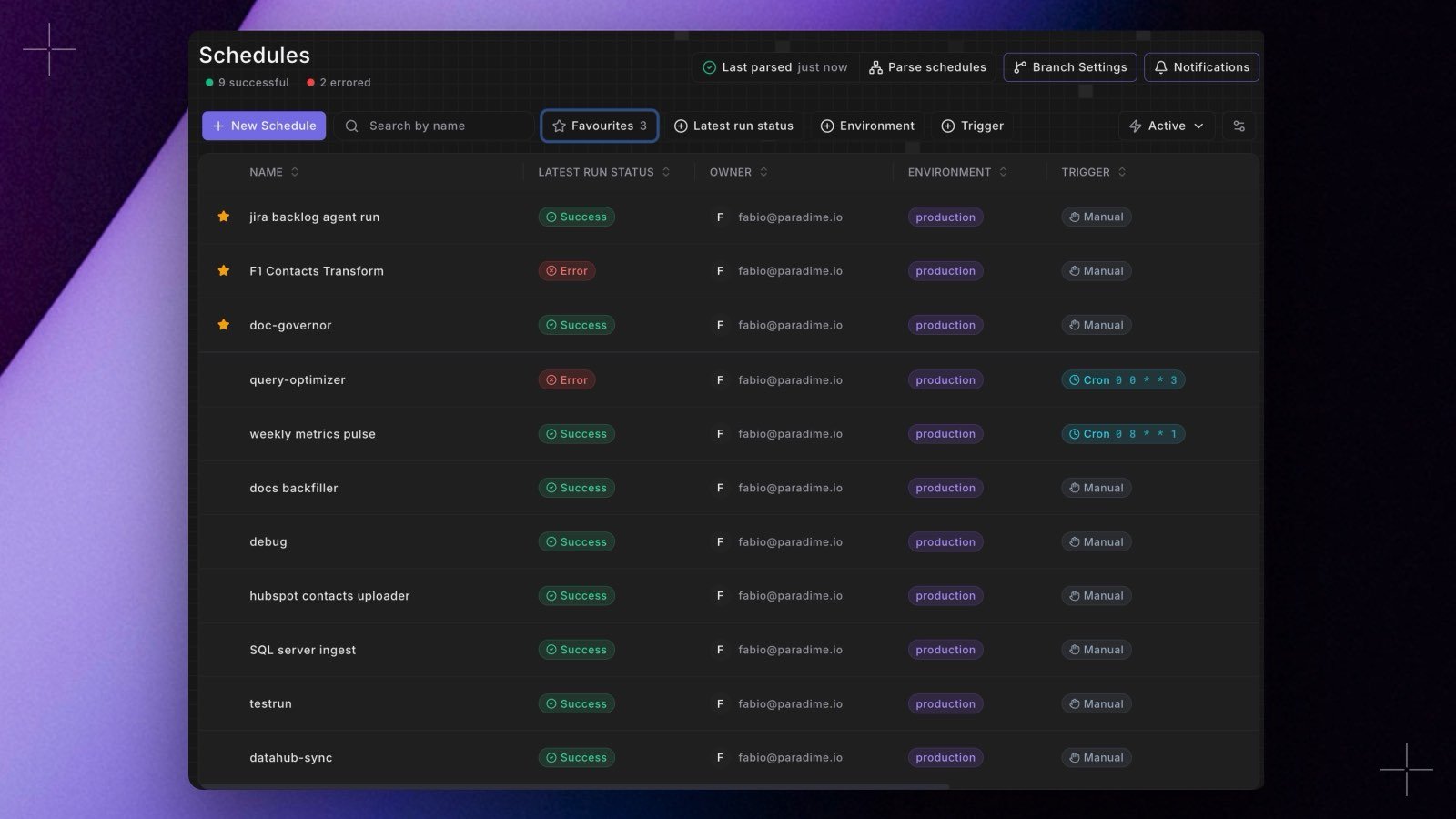This screenshot has height=819, width=1456.
Task: Click Error badge for query-optimizer
Action: click(x=566, y=379)
